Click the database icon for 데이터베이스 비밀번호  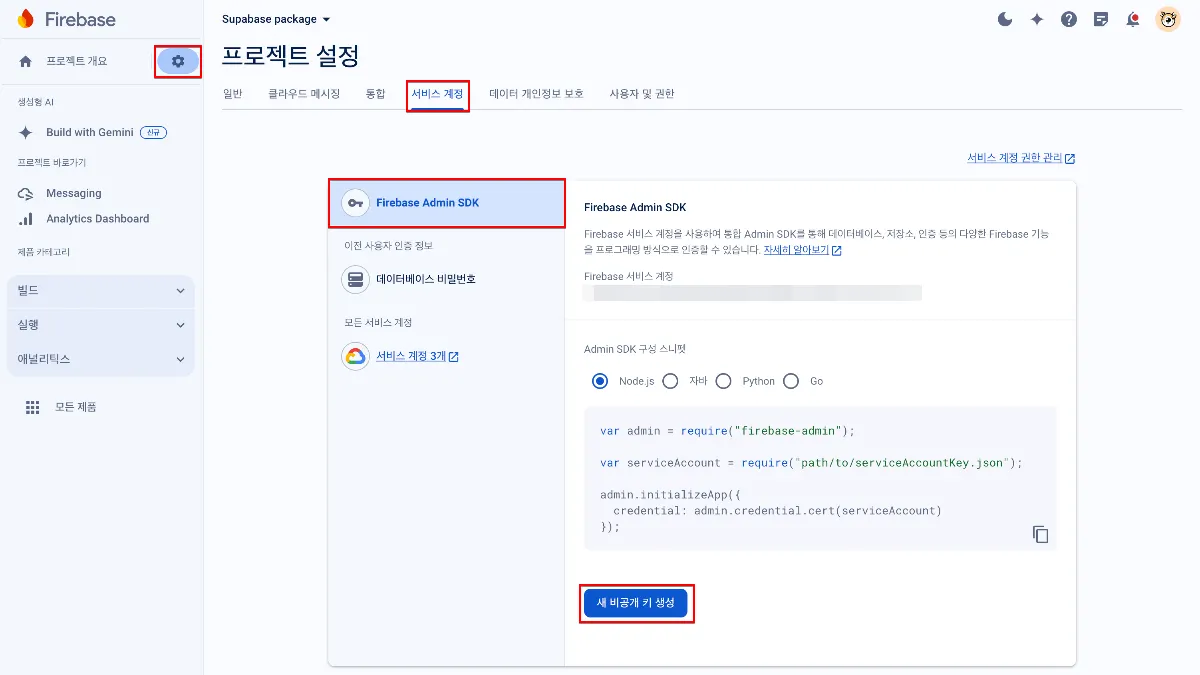[355, 279]
